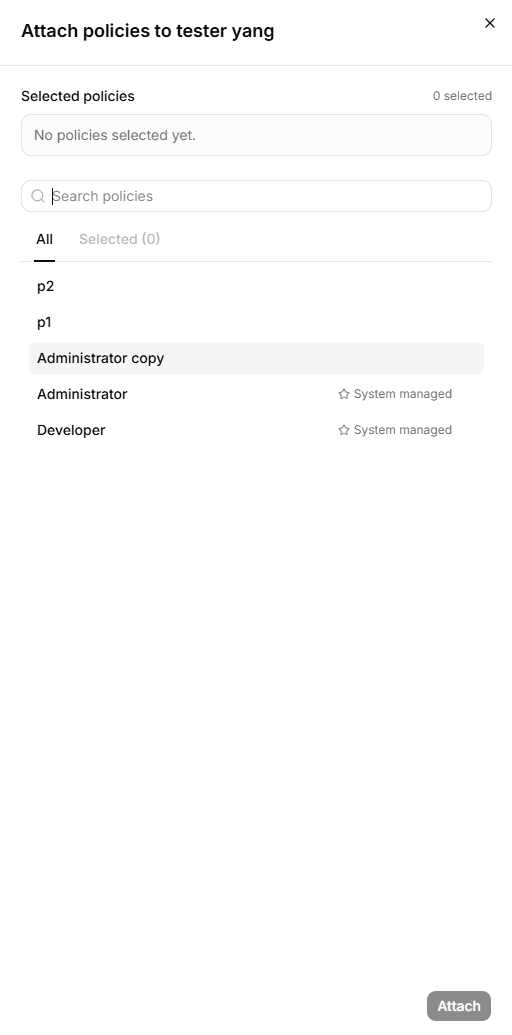Choose the Administrator copy policy
Image resolution: width=512 pixels, height=1035 pixels.
(x=256, y=358)
